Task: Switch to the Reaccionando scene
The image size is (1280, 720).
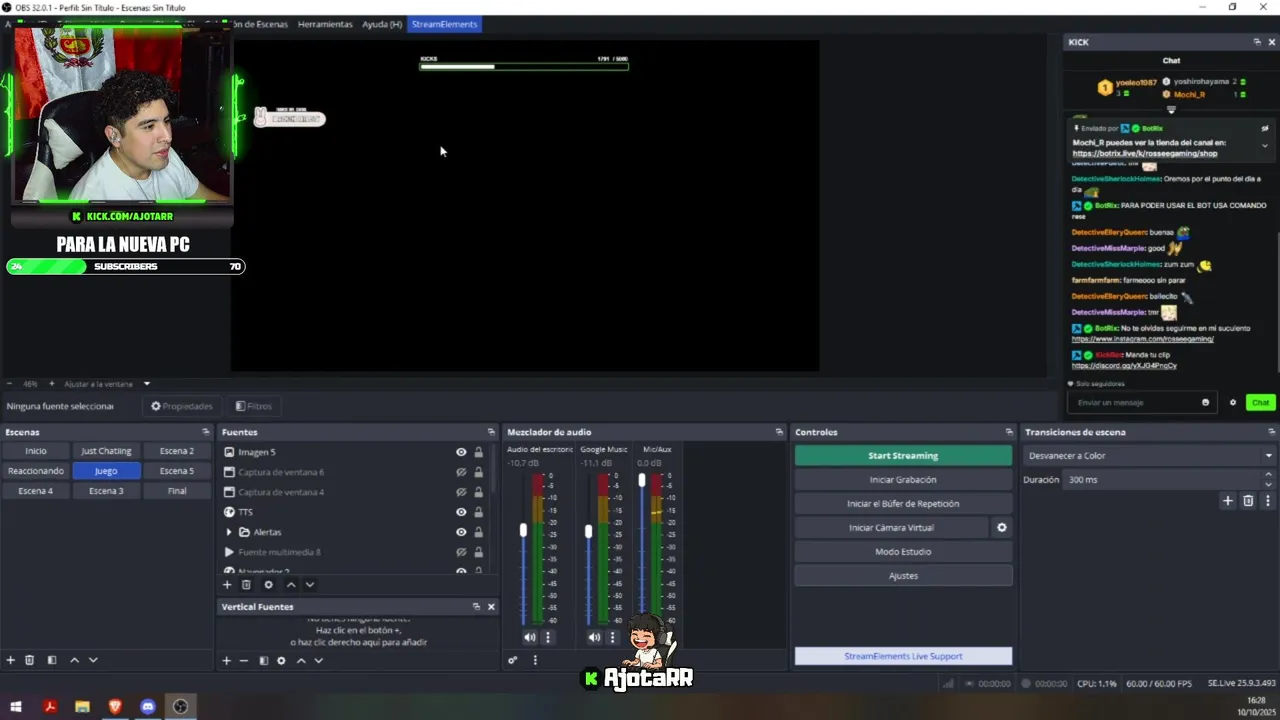Action: tap(36, 471)
